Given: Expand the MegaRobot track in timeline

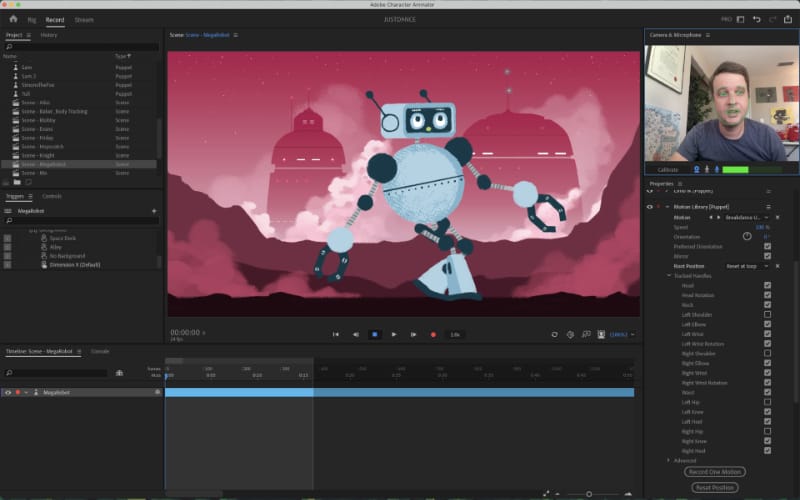Looking at the screenshot, I should click(x=27, y=392).
